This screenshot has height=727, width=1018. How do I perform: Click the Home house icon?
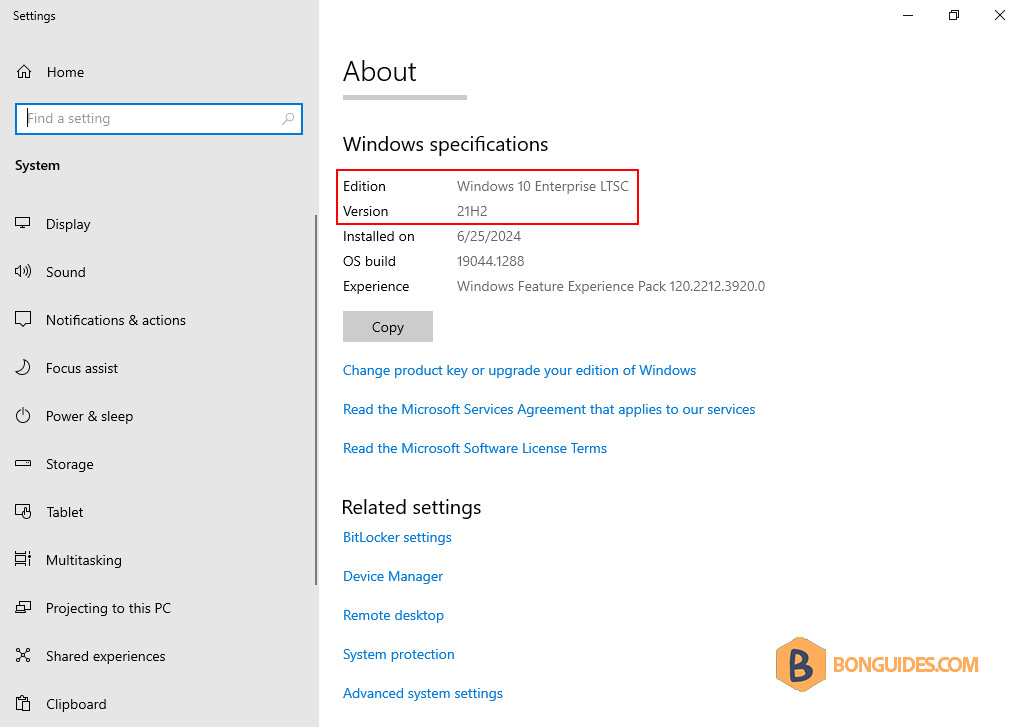click(24, 72)
